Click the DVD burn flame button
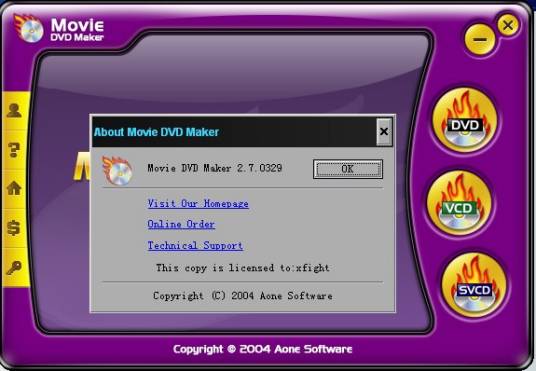The height and width of the screenshot is (371, 536). [465, 121]
